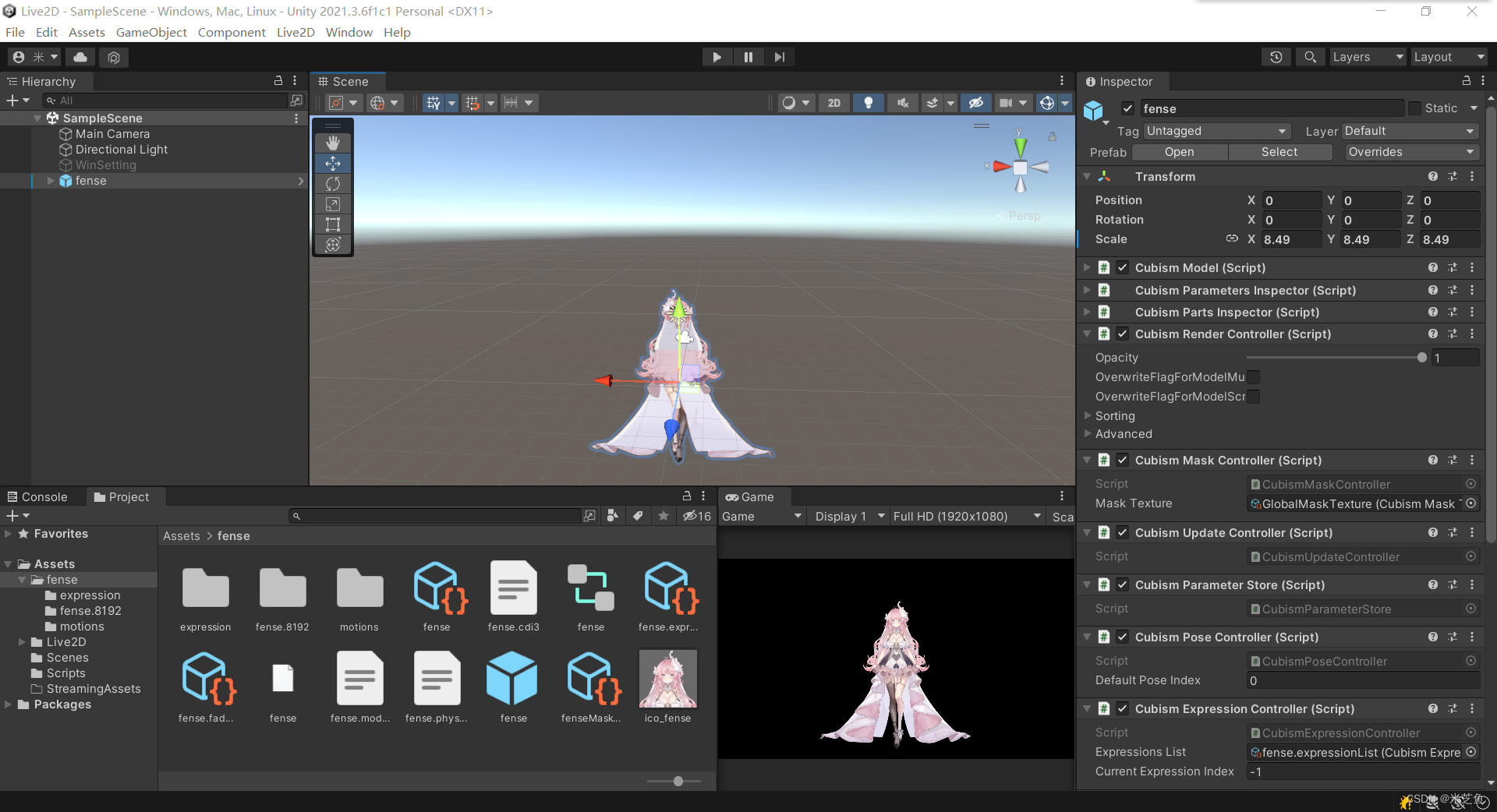1497x812 pixels.
Task: Open the Unity cloud services icon
Action: coord(80,57)
